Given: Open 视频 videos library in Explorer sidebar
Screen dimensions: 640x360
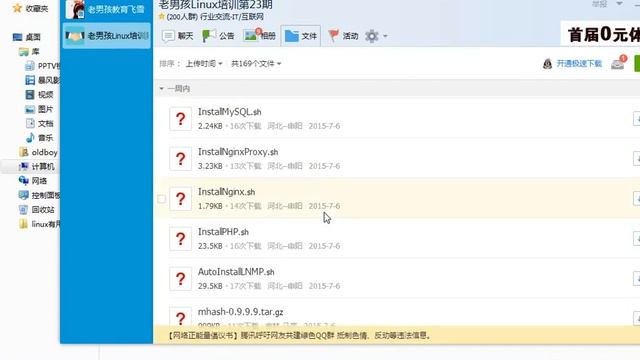Looking at the screenshot, I should [39, 95].
